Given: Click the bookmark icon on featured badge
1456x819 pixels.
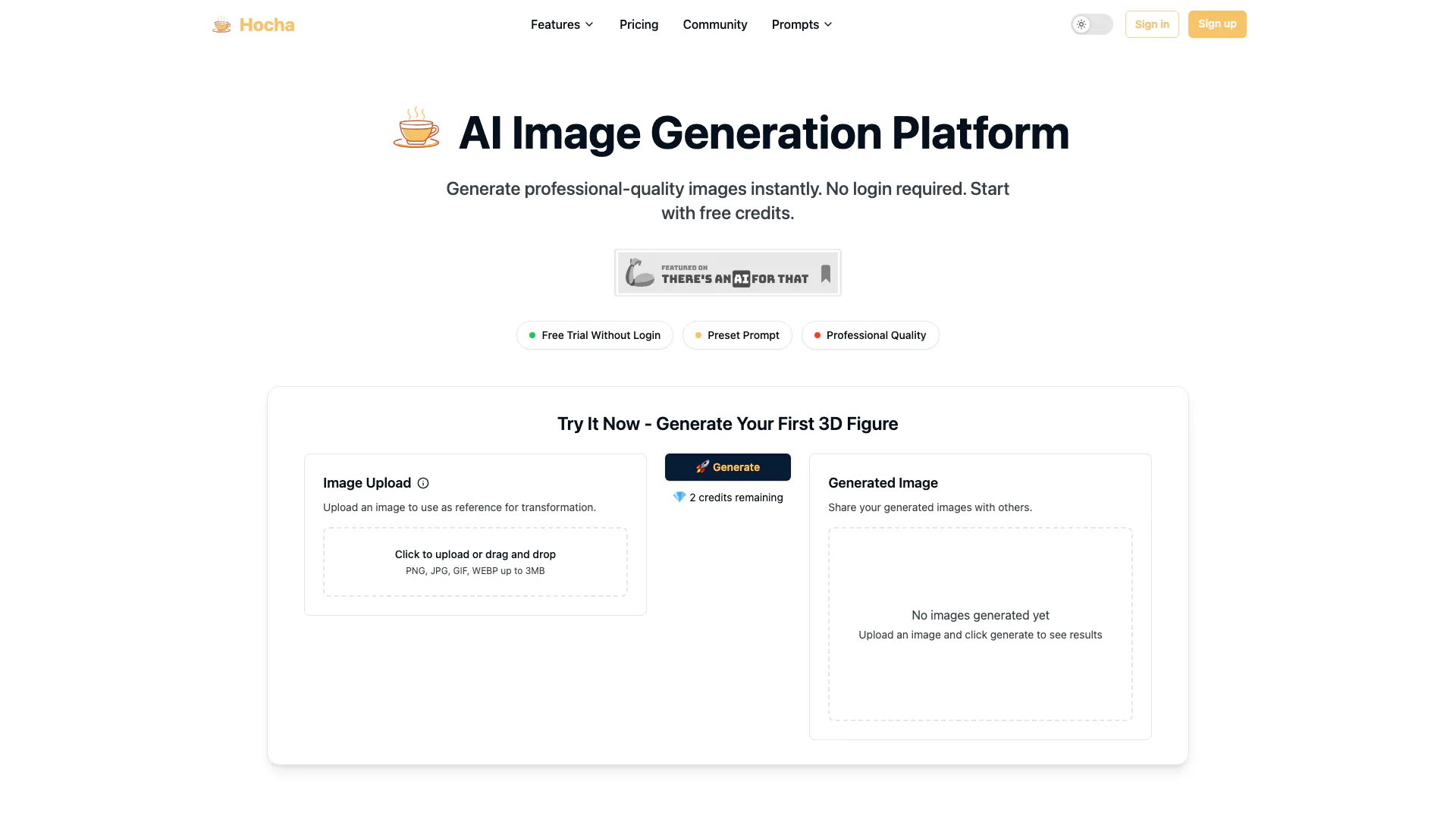Looking at the screenshot, I should point(825,274).
